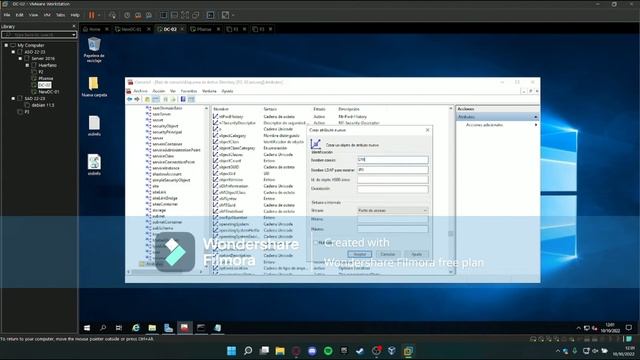Click the up-folder icon in MMC toolbar

[147, 99]
